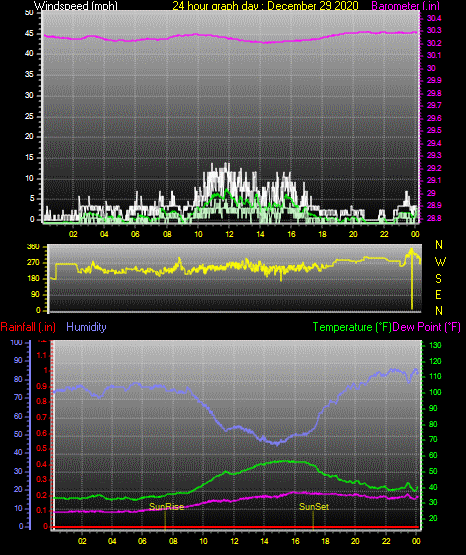Click the 130 temperature scale value
This screenshot has width=466, height=555.
click(435, 345)
